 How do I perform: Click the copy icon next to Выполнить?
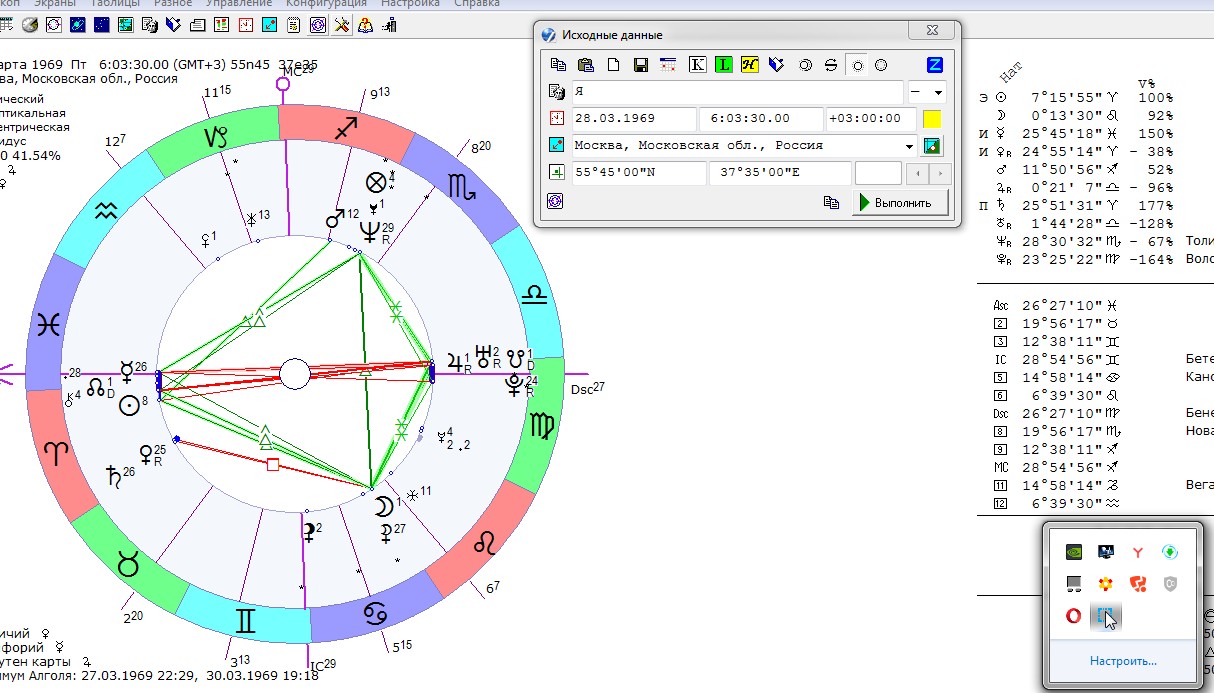click(831, 202)
